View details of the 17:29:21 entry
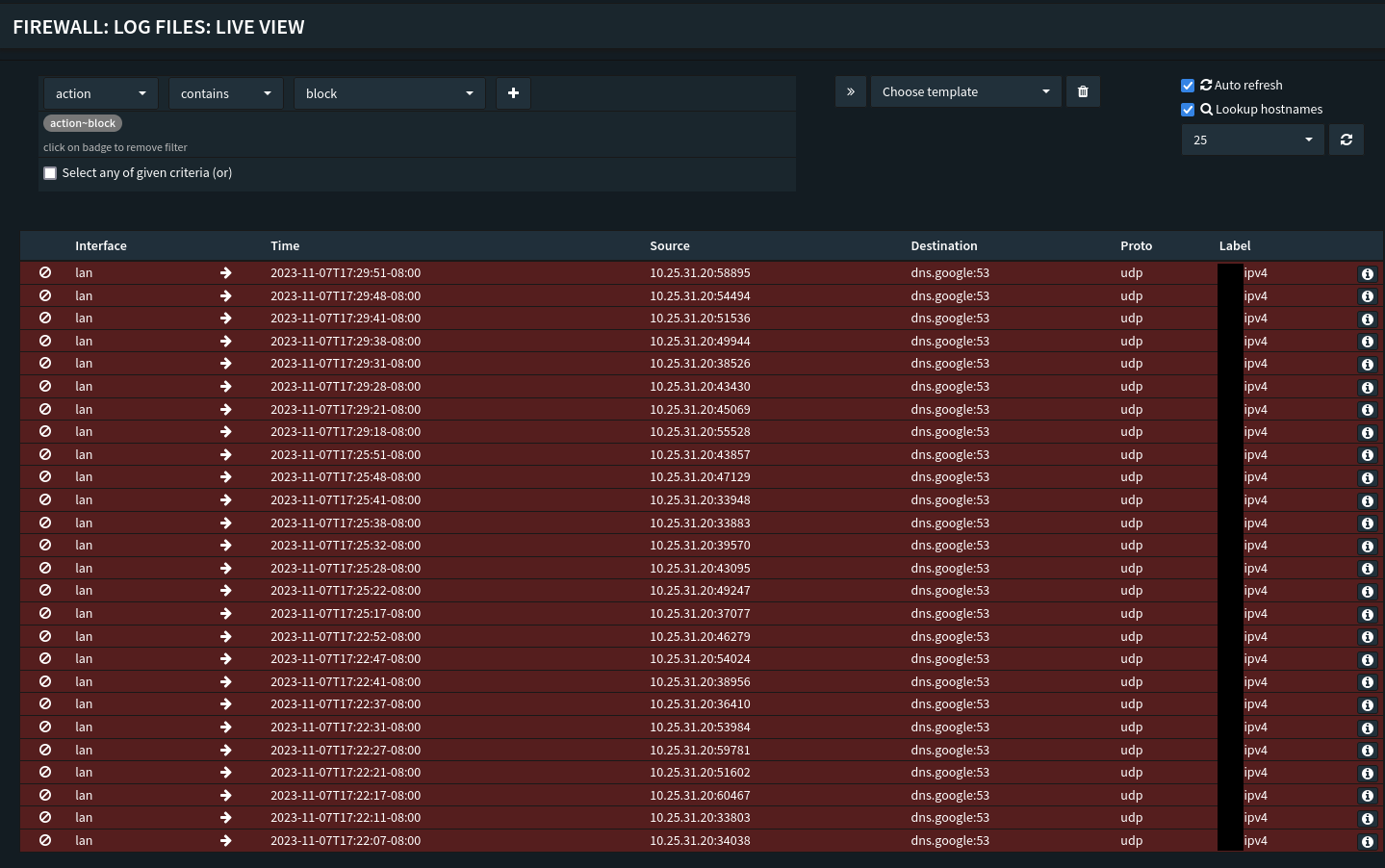This screenshot has height=868, width=1385. 1367,410
